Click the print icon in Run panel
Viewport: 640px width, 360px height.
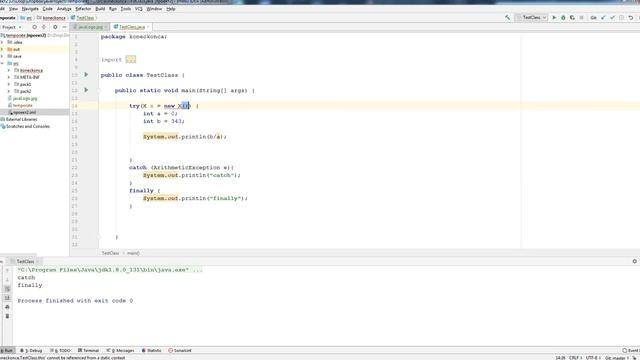click(x=7, y=307)
